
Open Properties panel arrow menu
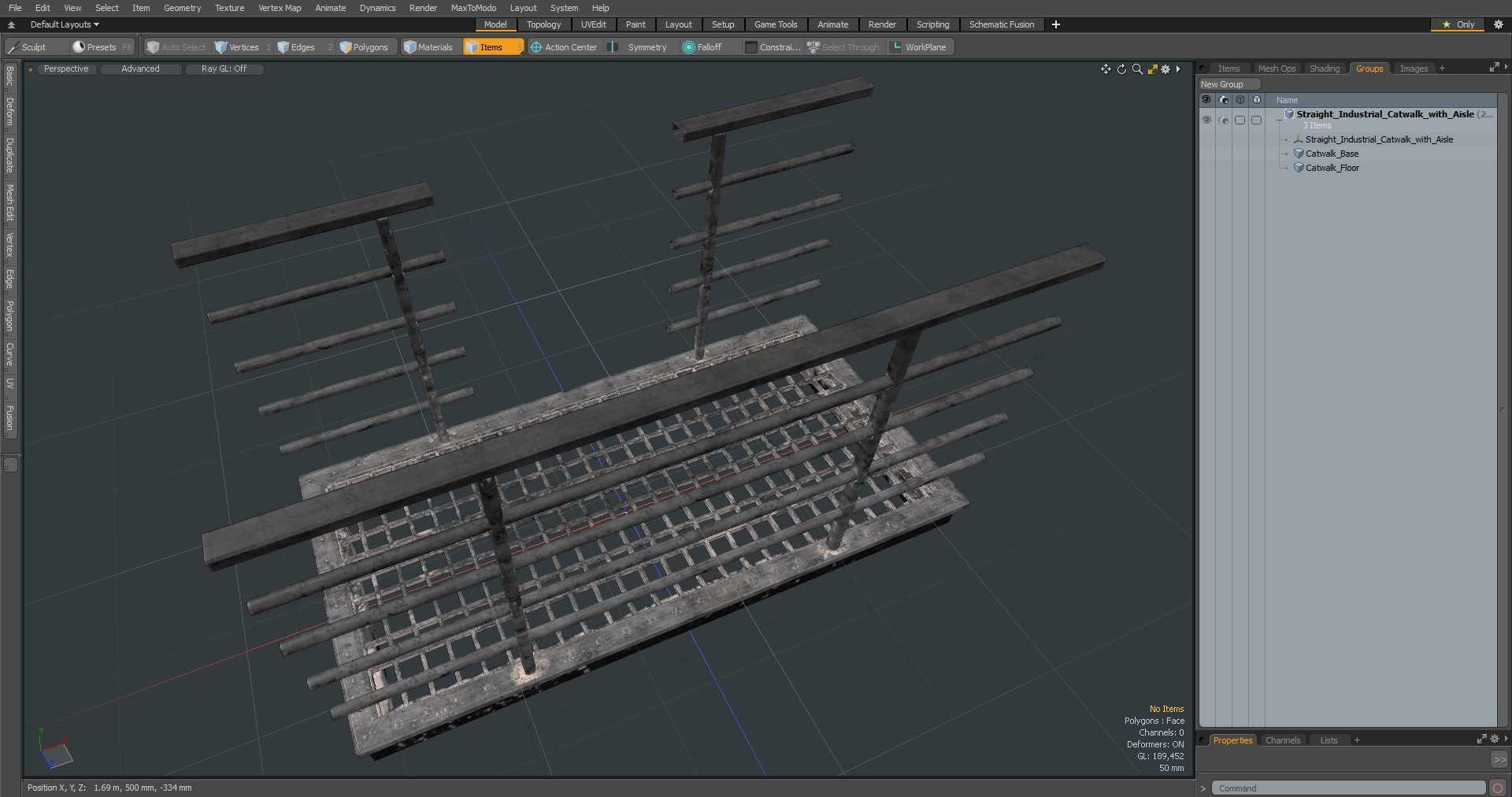click(x=1506, y=739)
